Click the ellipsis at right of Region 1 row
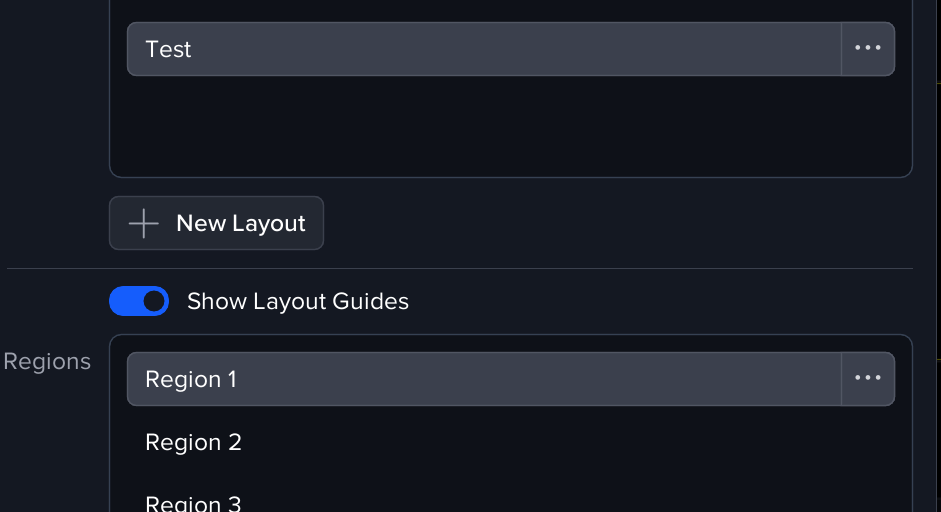Image resolution: width=941 pixels, height=512 pixels. click(x=867, y=379)
